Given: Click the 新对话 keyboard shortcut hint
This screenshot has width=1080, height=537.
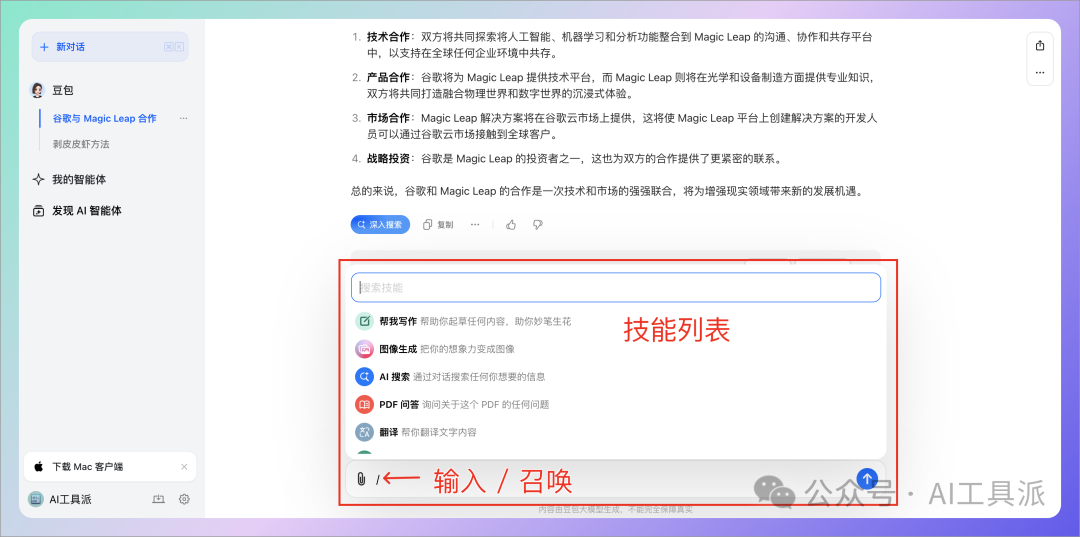Looking at the screenshot, I should (x=174, y=47).
